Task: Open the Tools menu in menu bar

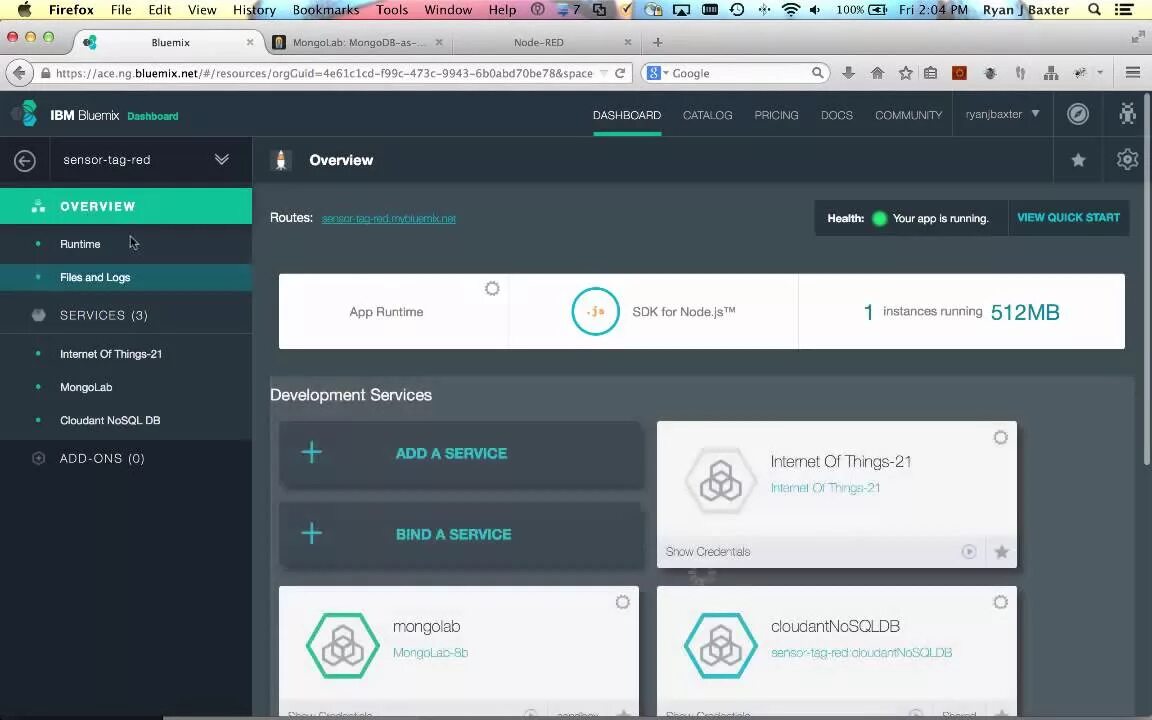Action: coord(392,10)
